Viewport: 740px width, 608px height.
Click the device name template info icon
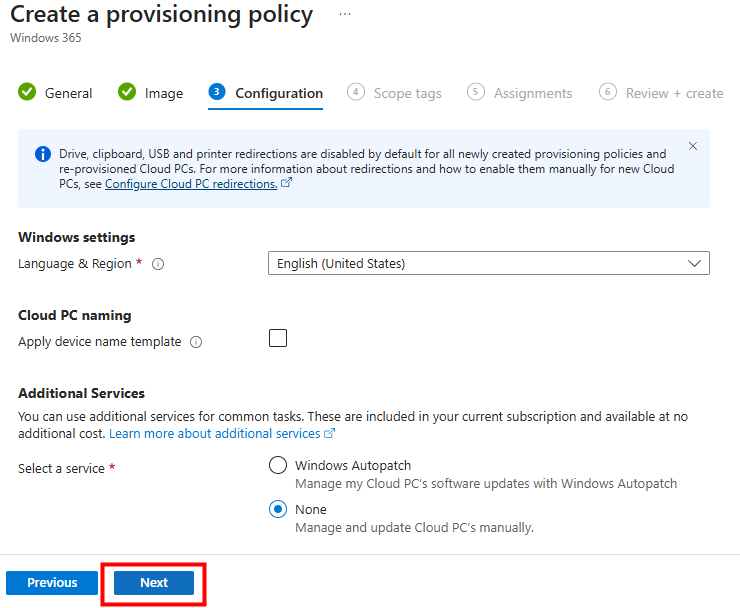[x=196, y=342]
